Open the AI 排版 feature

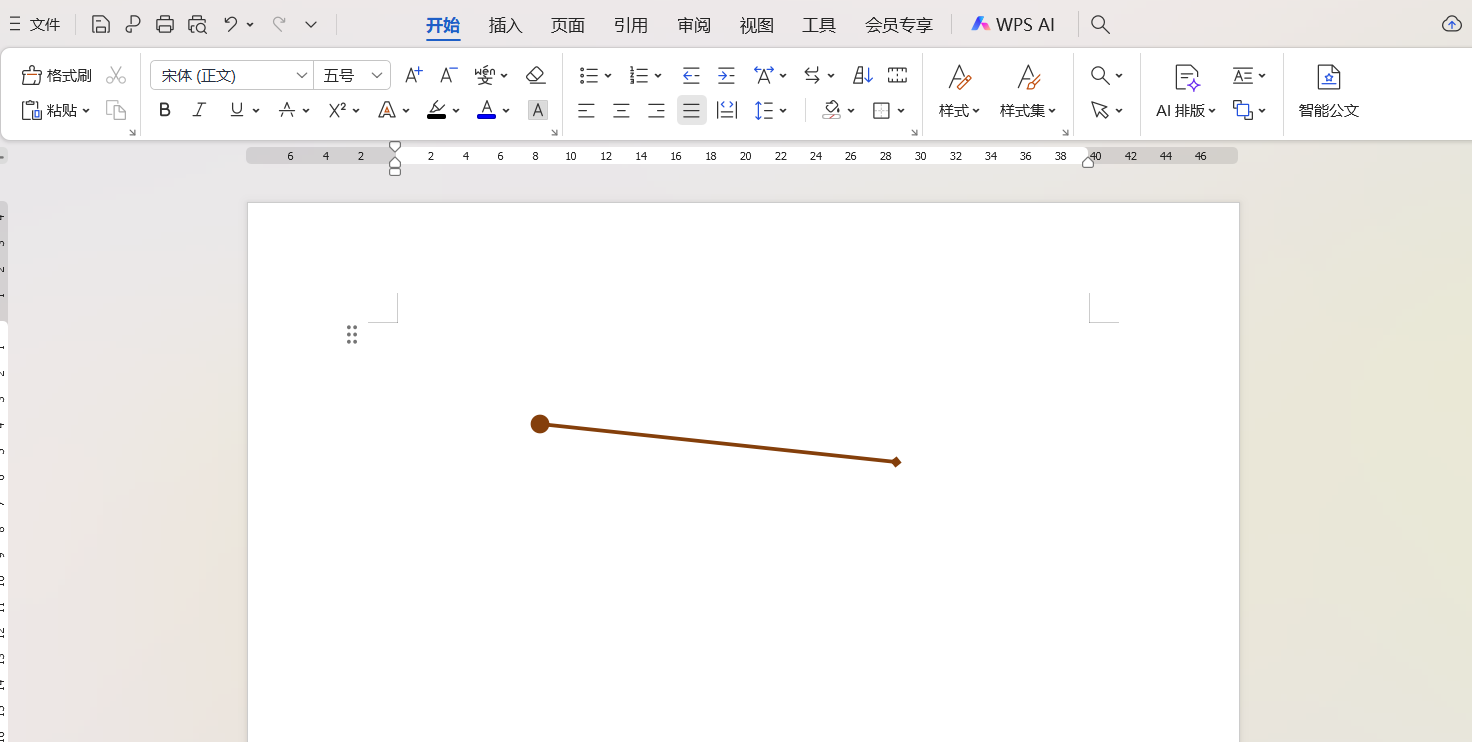pos(1184,91)
